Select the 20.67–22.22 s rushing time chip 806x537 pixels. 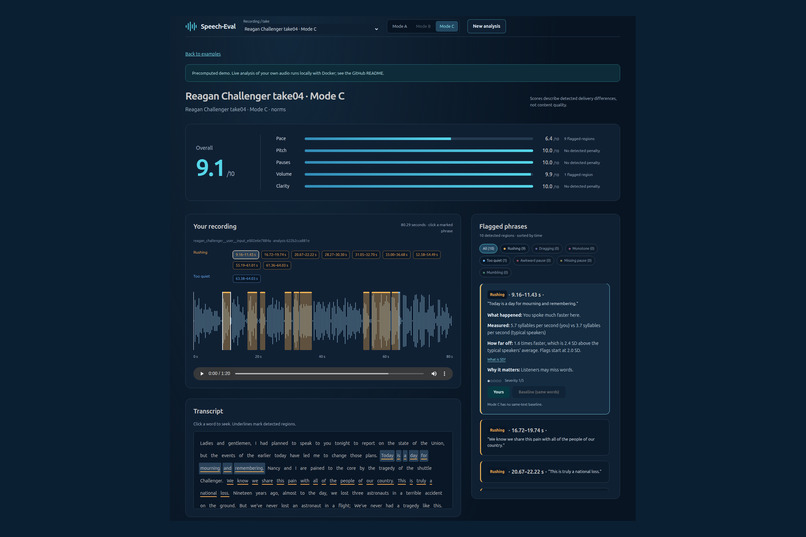(x=305, y=254)
